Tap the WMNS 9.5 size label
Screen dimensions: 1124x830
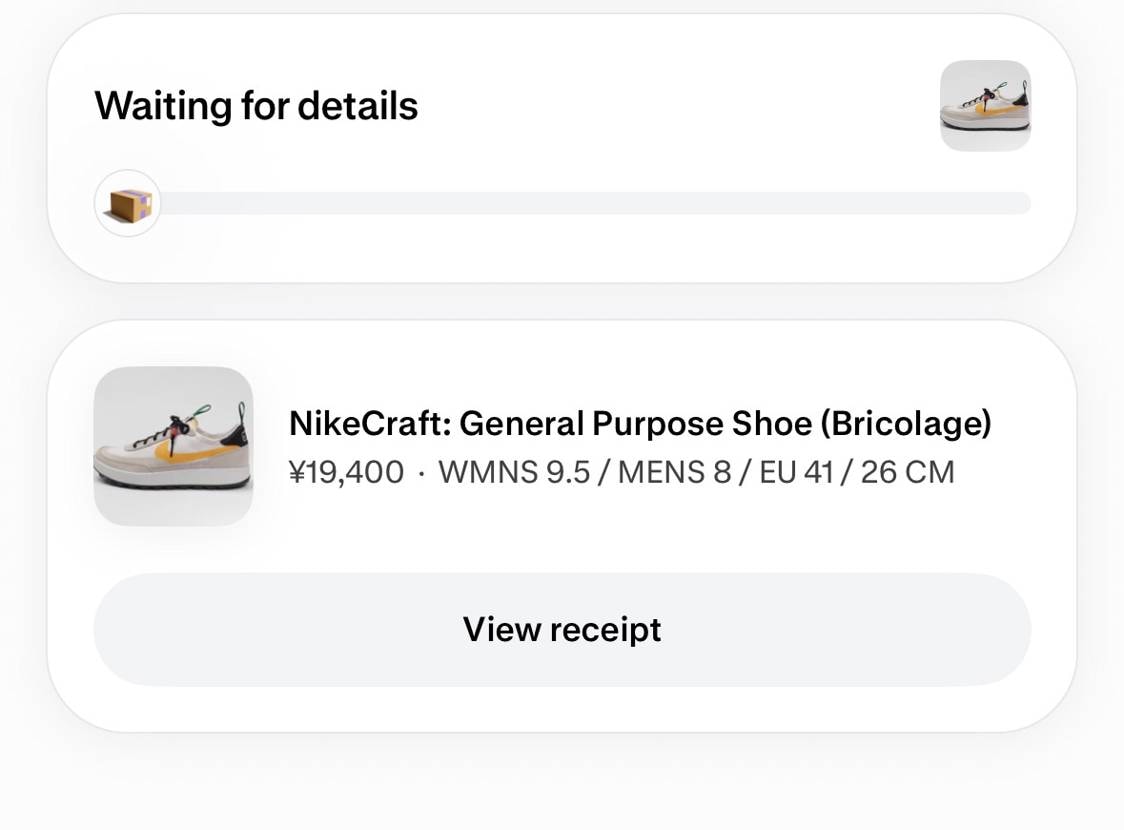tap(514, 472)
